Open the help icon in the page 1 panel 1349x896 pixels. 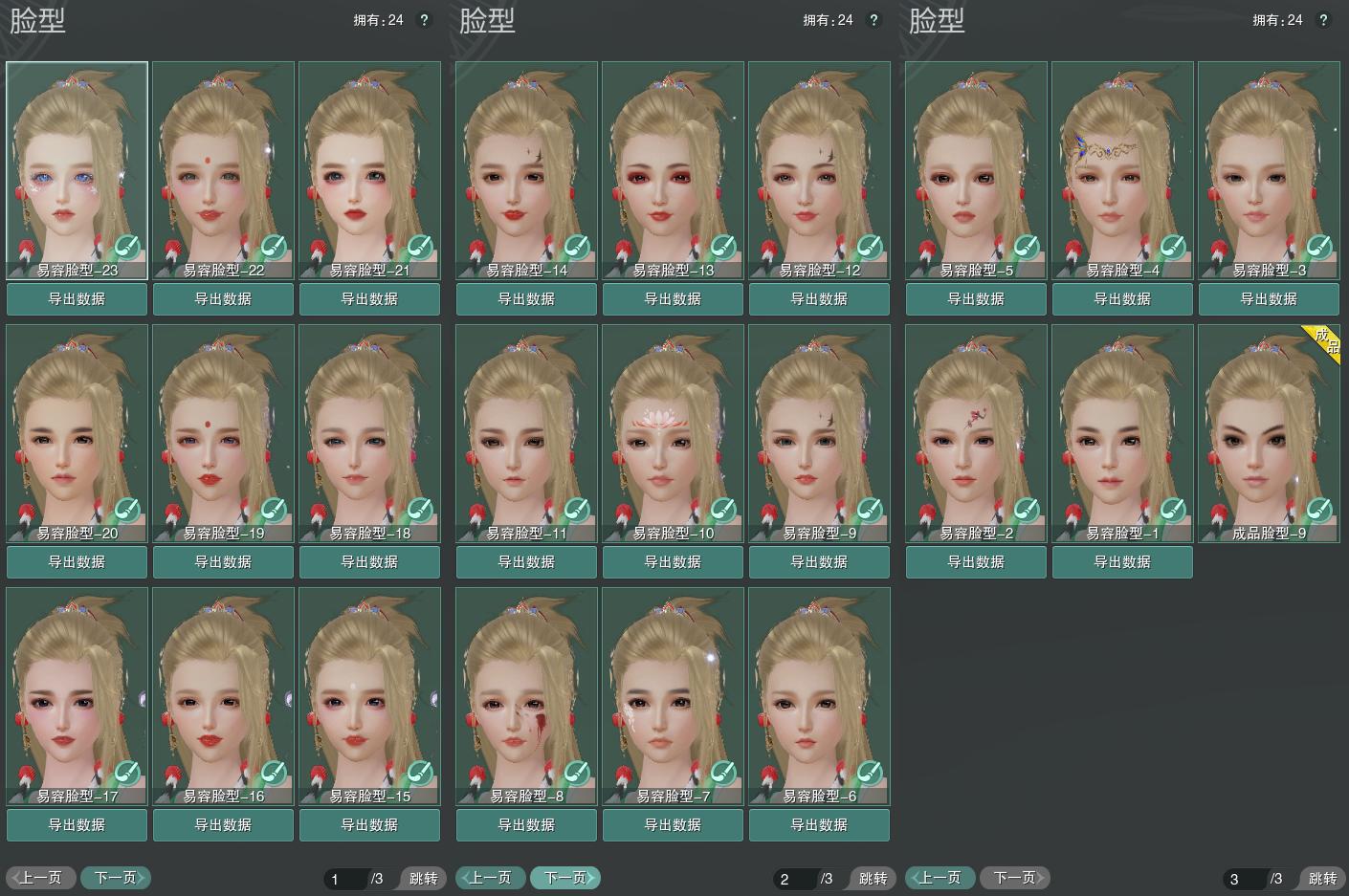tap(425, 20)
